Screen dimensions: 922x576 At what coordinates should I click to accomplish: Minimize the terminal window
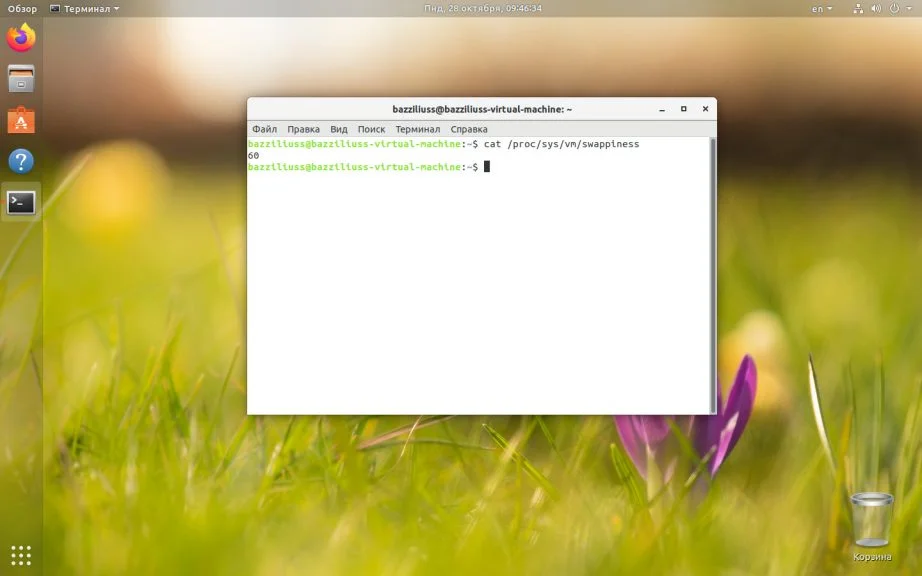pyautogui.click(x=662, y=109)
